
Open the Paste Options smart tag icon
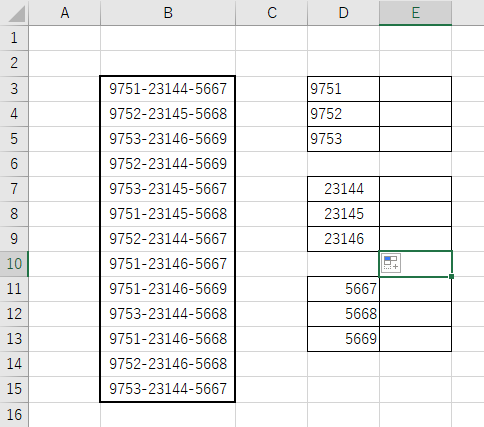(391, 263)
